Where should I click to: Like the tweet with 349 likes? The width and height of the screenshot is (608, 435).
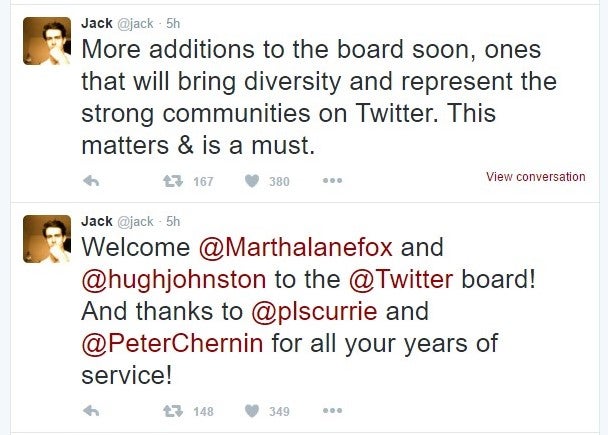tap(252, 411)
